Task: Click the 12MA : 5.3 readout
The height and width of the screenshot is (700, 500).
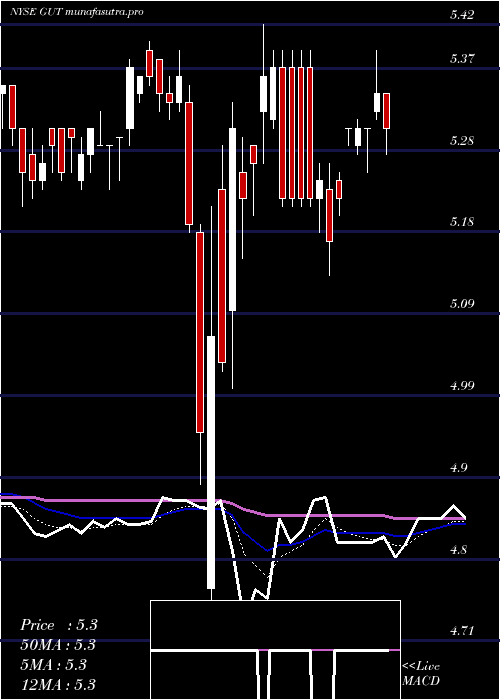Action: [58, 684]
